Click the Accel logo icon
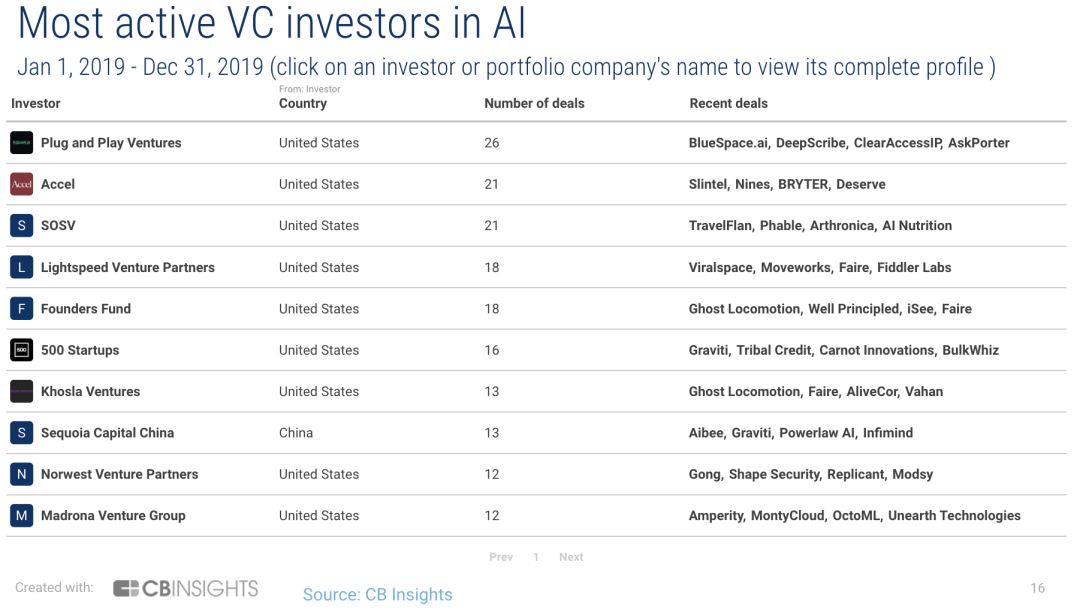 tap(22, 184)
